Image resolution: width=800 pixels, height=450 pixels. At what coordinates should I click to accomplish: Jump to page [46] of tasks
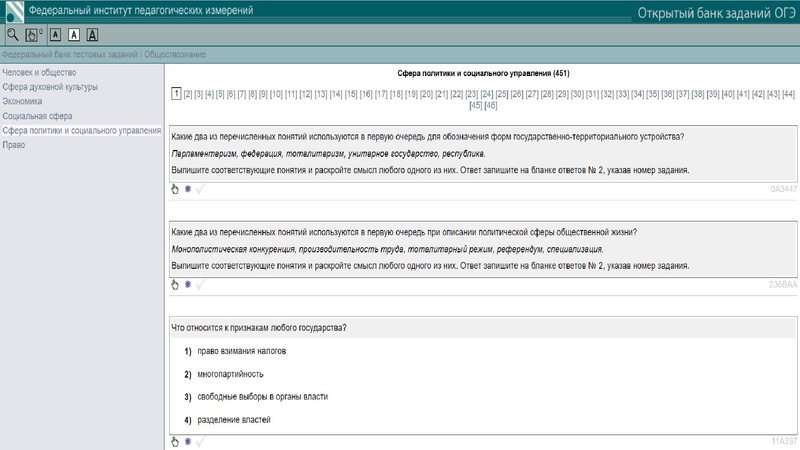coord(491,105)
